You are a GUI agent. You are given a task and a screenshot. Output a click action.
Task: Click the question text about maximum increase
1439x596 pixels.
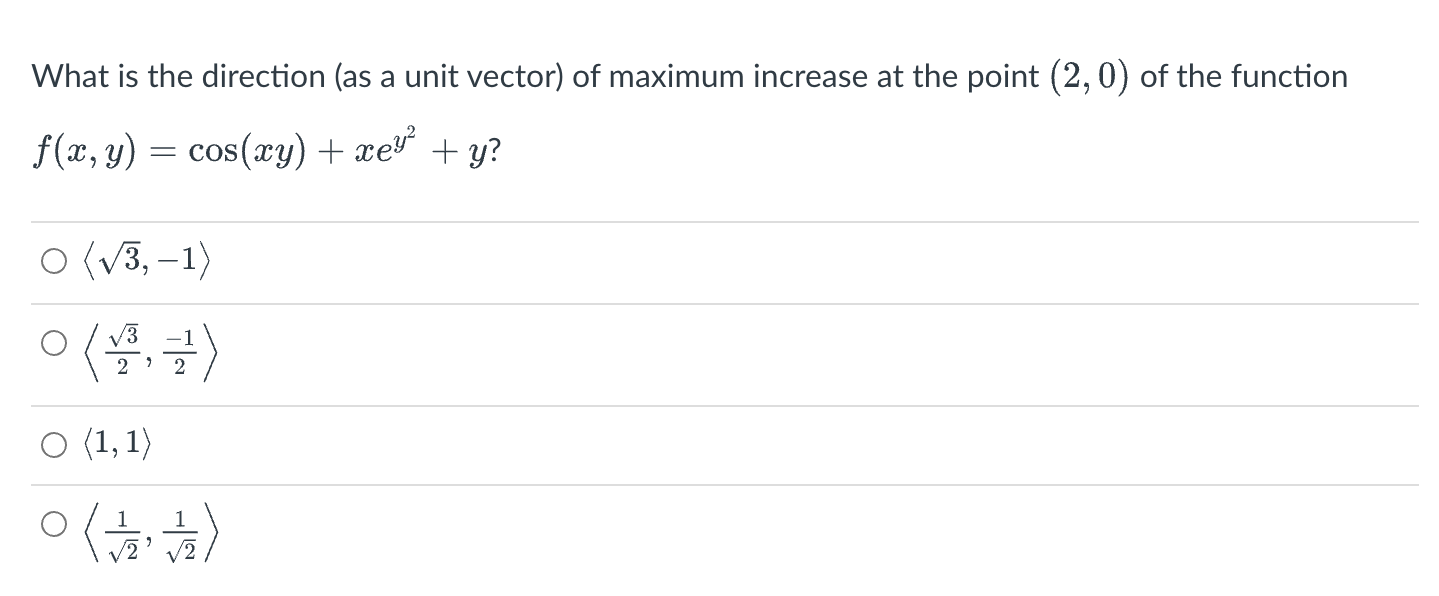687,76
